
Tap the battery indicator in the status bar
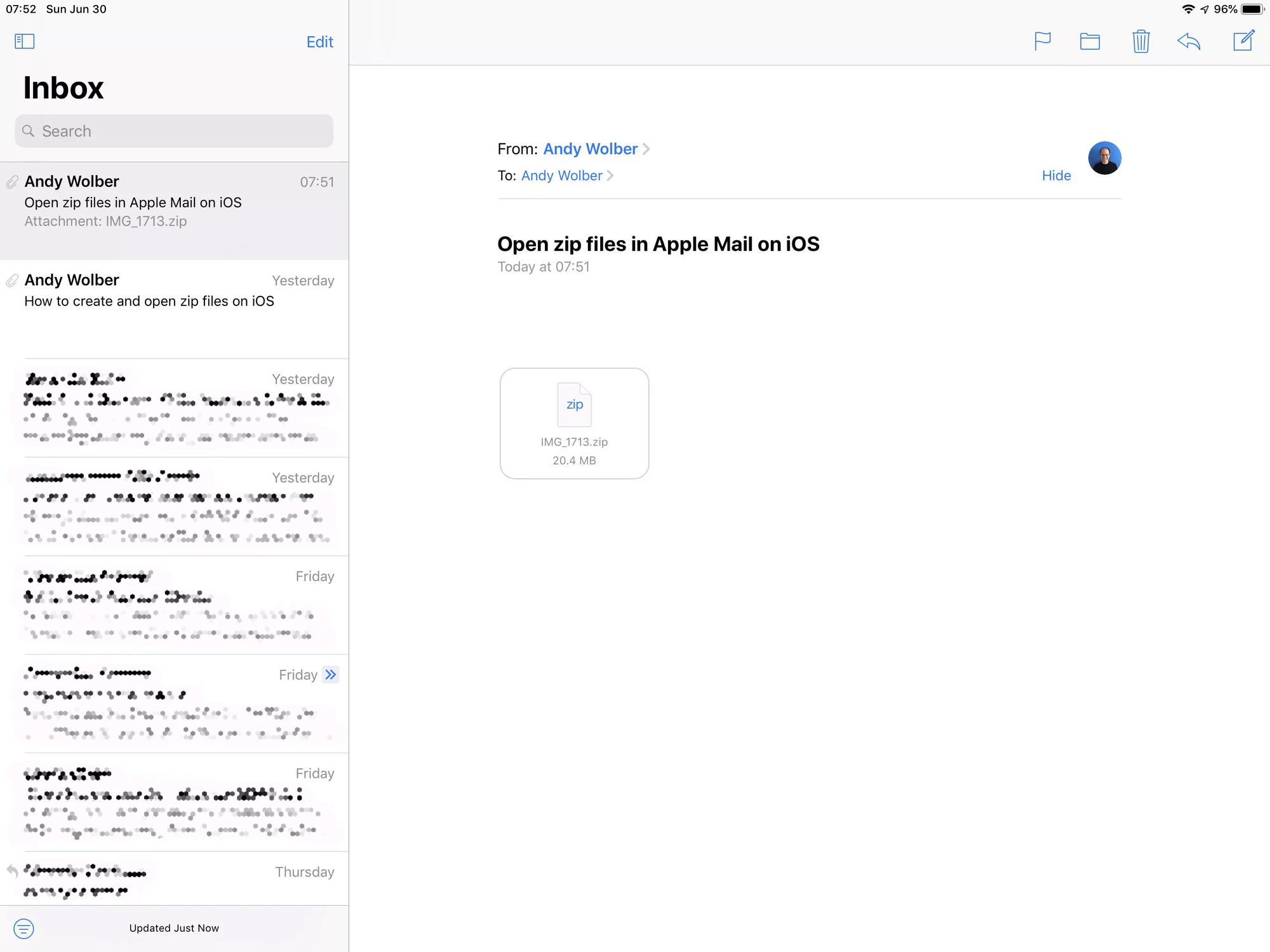tap(1253, 9)
